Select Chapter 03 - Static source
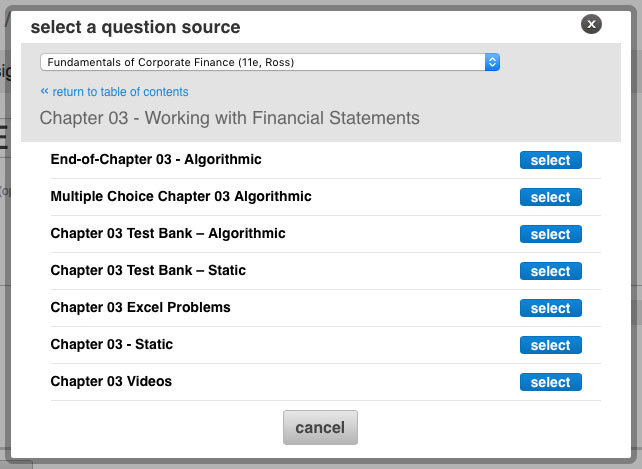Image resolution: width=642 pixels, height=469 pixels. coord(551,345)
